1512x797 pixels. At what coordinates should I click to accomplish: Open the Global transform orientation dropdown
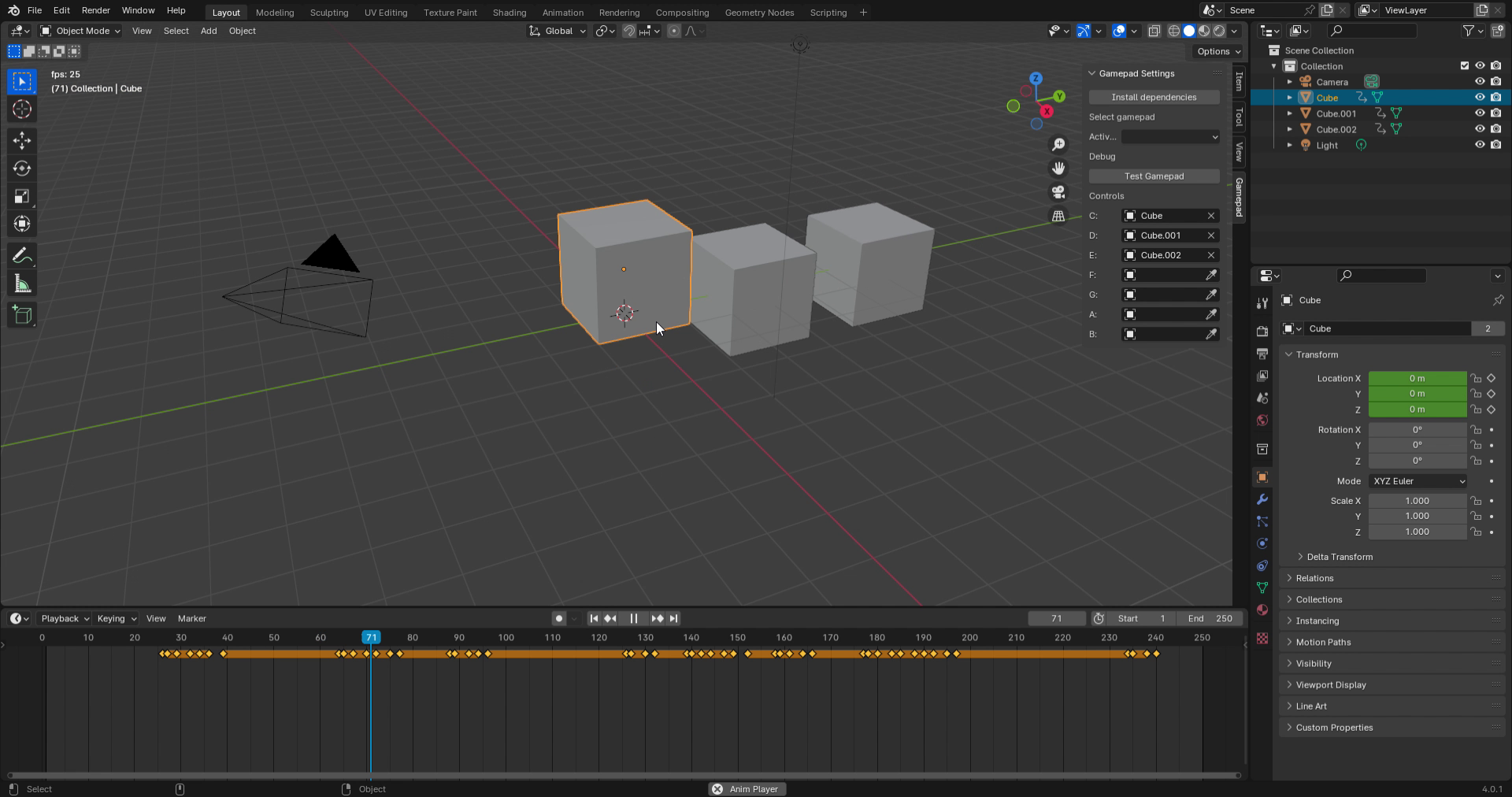(x=557, y=31)
